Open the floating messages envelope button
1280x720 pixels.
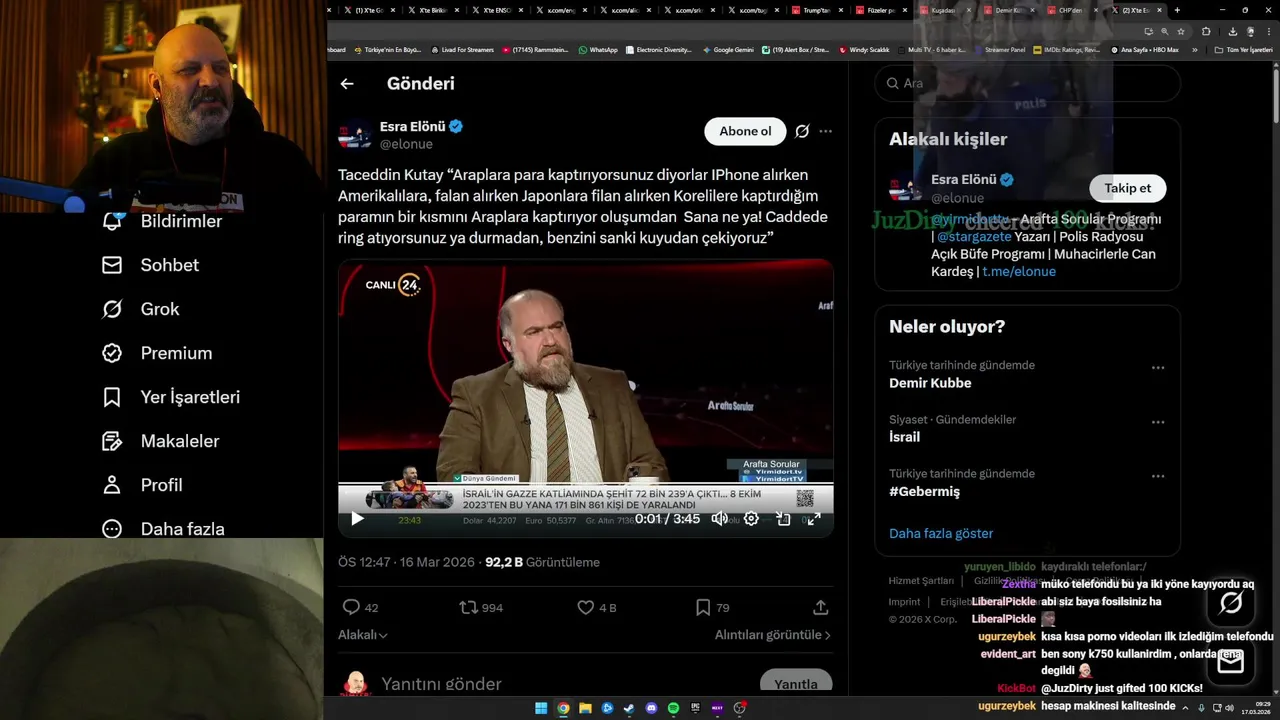click(x=1230, y=662)
